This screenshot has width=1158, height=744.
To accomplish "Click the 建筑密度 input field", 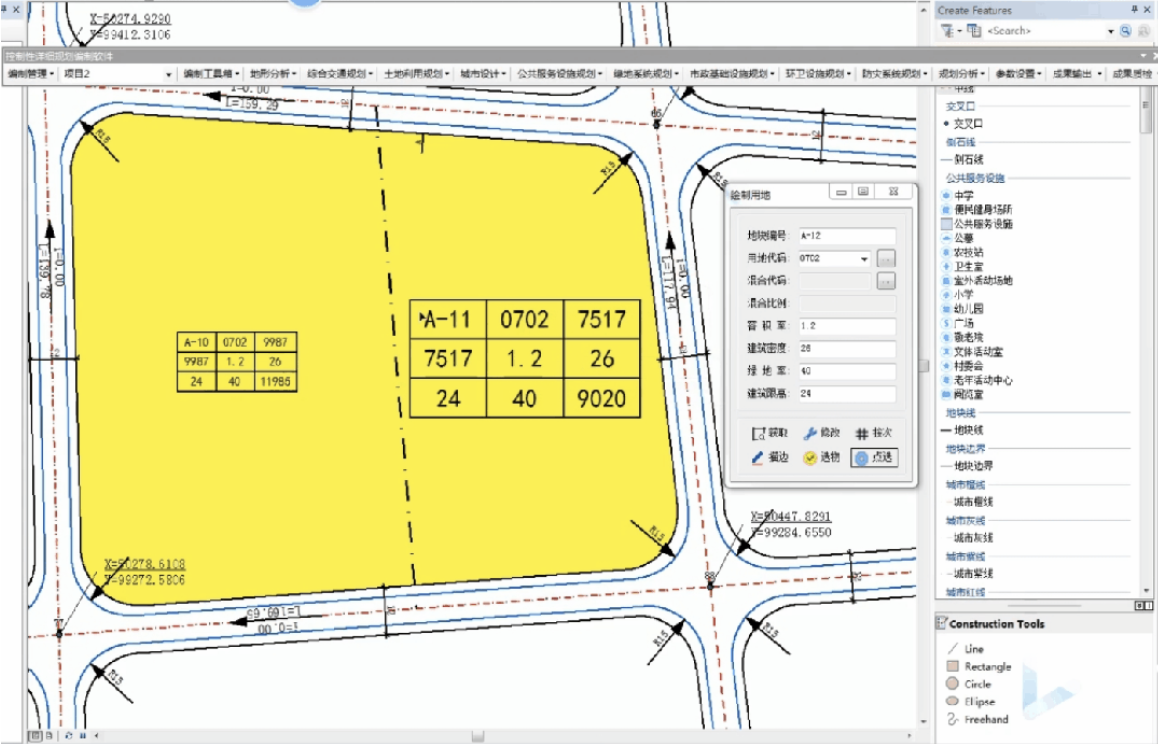I will (847, 348).
